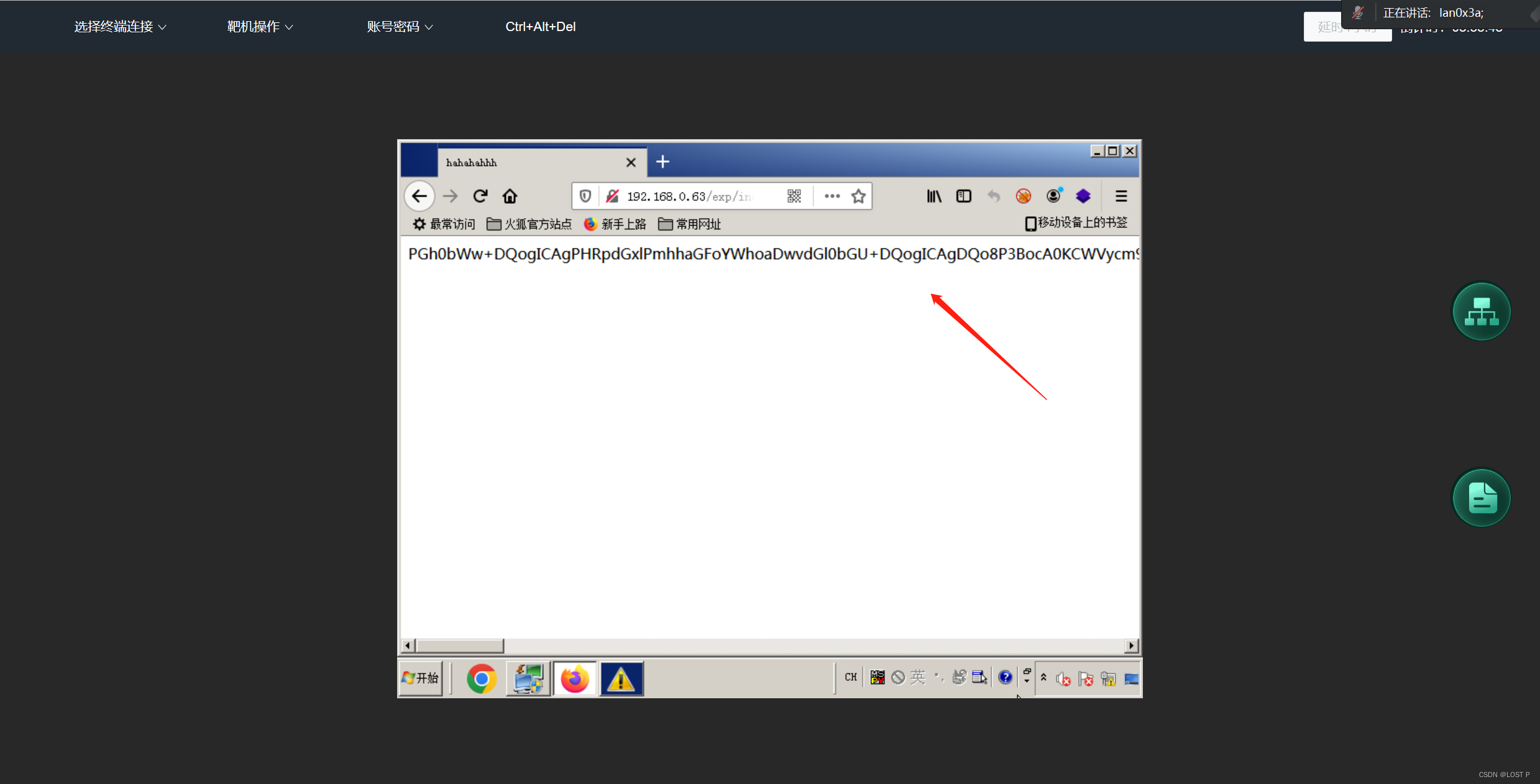The height and width of the screenshot is (784, 1540).
Task: Click the purple diamond extension icon
Action: point(1083,196)
